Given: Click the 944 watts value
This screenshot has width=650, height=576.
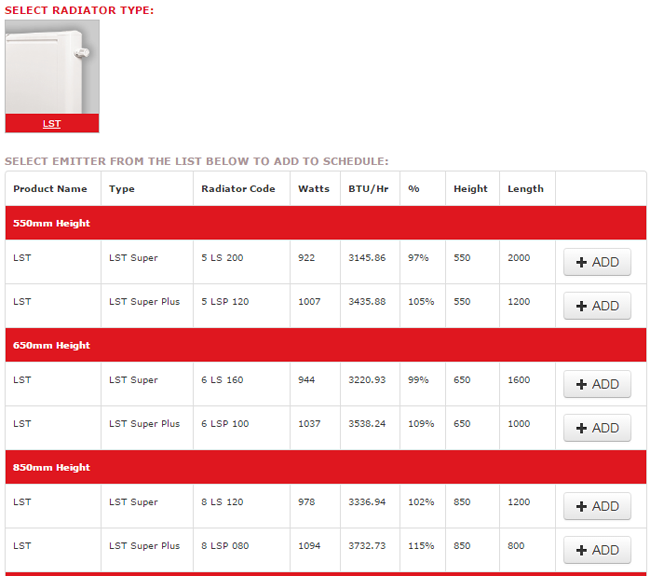Looking at the screenshot, I should pos(306,380).
